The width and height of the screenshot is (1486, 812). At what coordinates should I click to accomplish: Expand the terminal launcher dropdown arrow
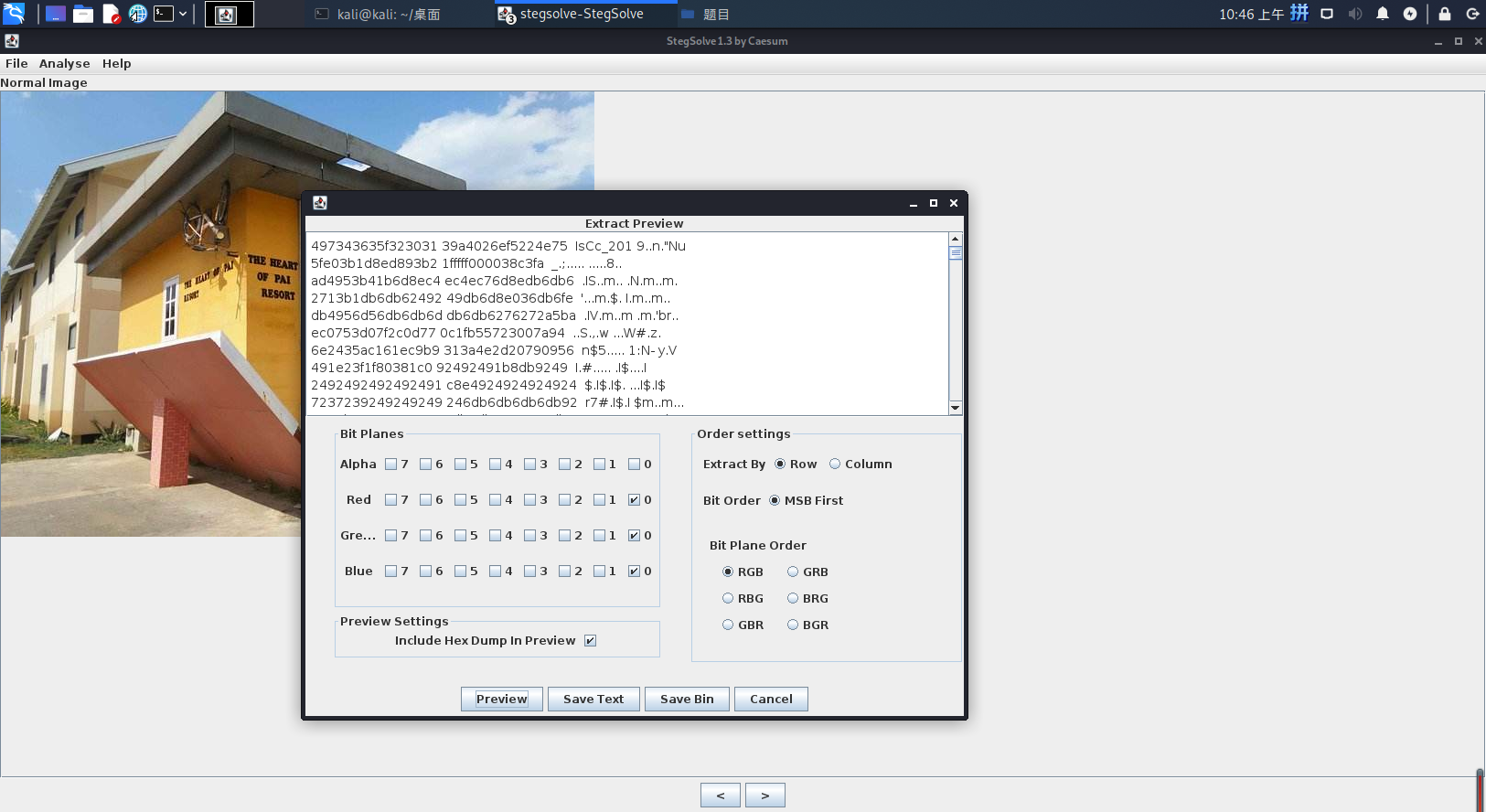click(183, 14)
